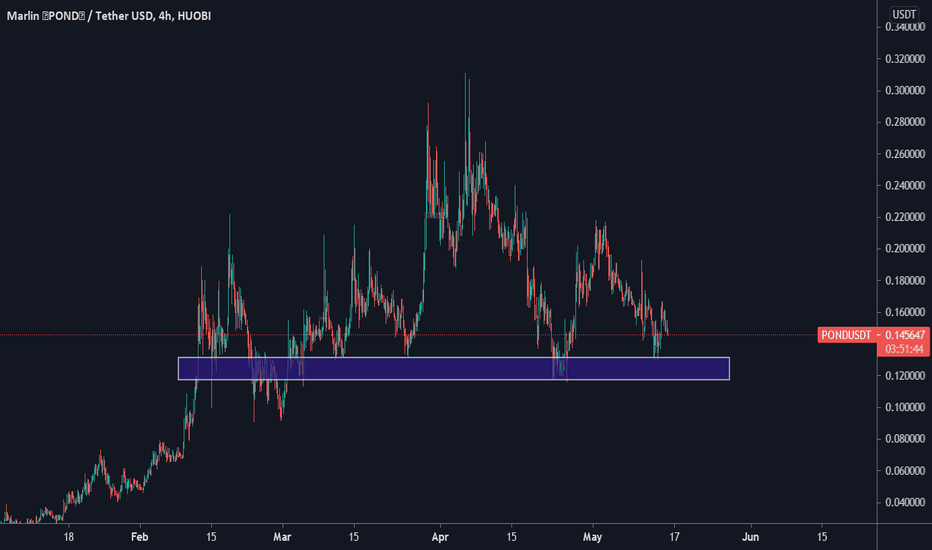Click the PONDUSDT 0.145647 price label
Viewport: 932px width, 550px height.
[x=873, y=335]
